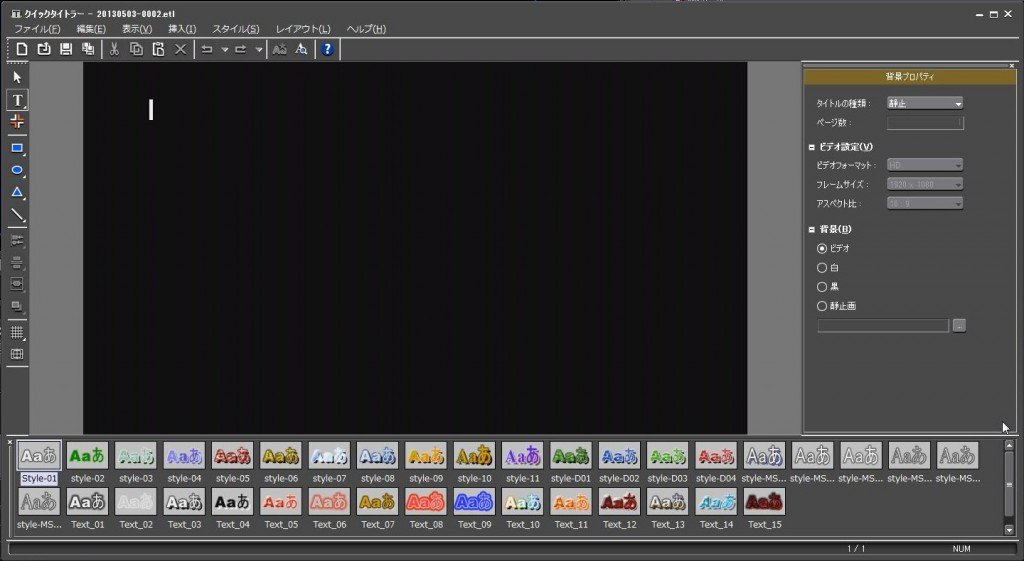The image size is (1024, 561).
Task: Click the still image path field
Action: click(x=883, y=325)
